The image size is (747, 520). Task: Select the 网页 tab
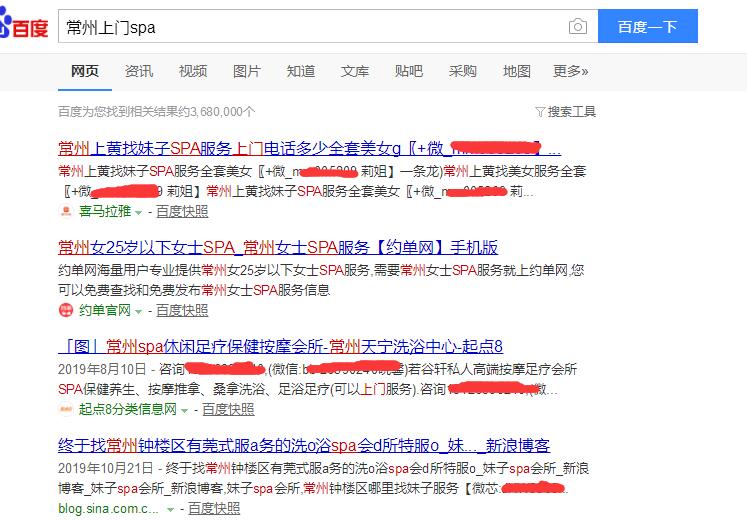(85, 71)
